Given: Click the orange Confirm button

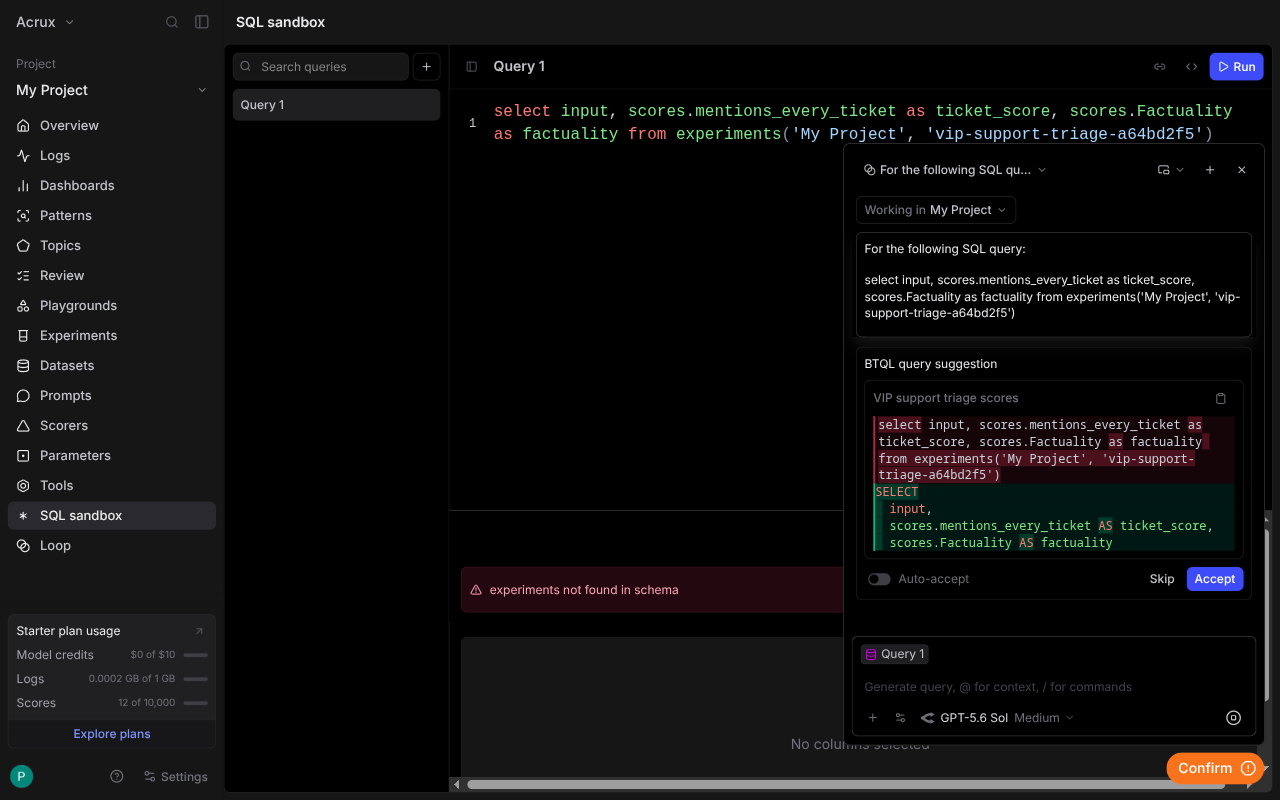Looking at the screenshot, I should point(1215,768).
